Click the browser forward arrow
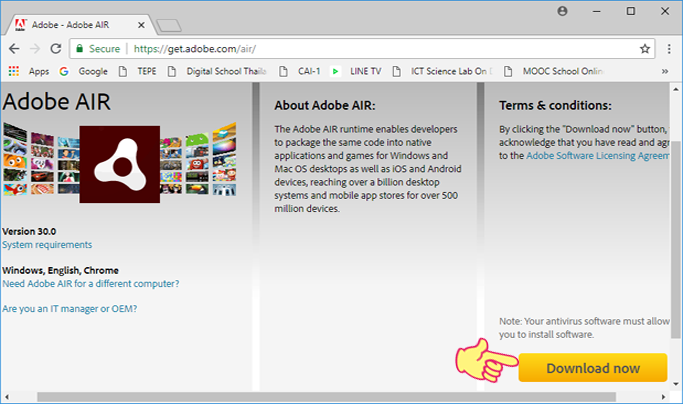 point(35,49)
